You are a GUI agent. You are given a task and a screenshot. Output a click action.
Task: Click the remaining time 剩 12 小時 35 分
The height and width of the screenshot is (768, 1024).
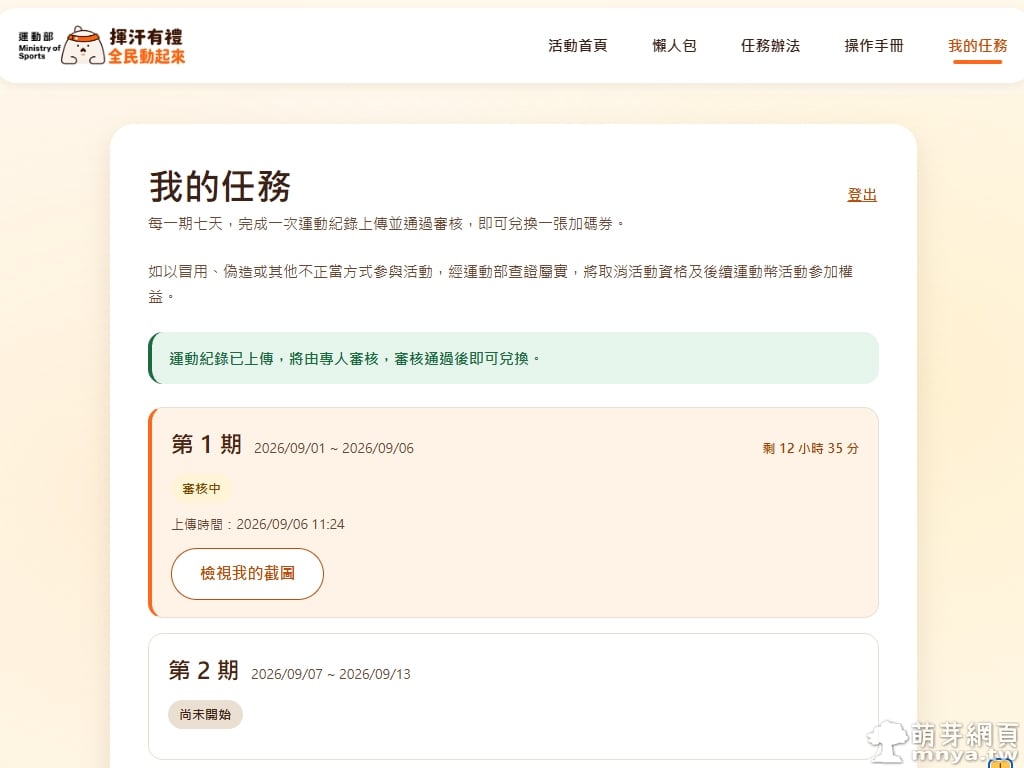[x=810, y=449]
